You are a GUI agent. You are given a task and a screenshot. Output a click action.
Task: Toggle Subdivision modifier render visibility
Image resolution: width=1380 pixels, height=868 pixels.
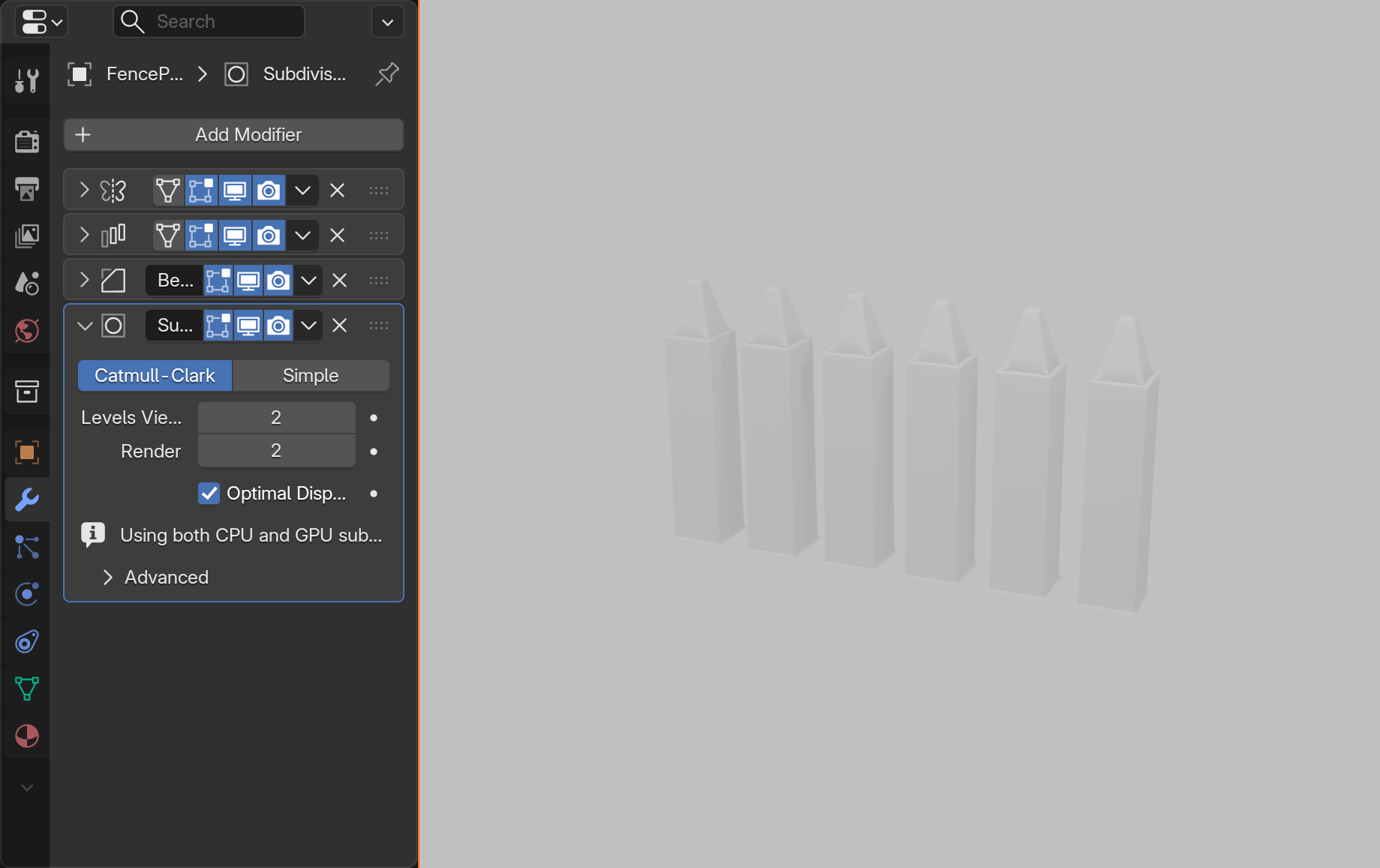coord(278,325)
